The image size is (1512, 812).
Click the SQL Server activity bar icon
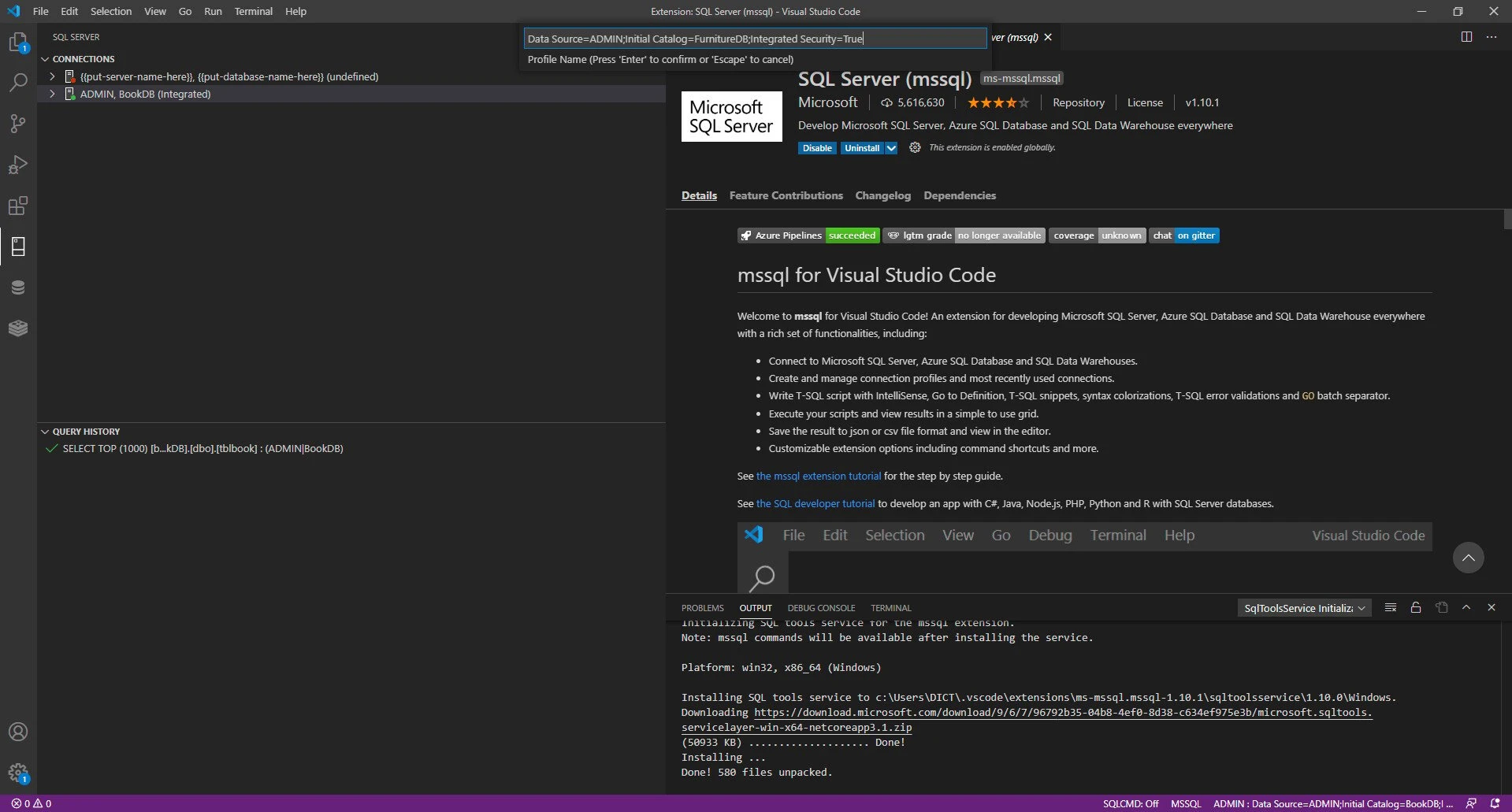pos(17,247)
